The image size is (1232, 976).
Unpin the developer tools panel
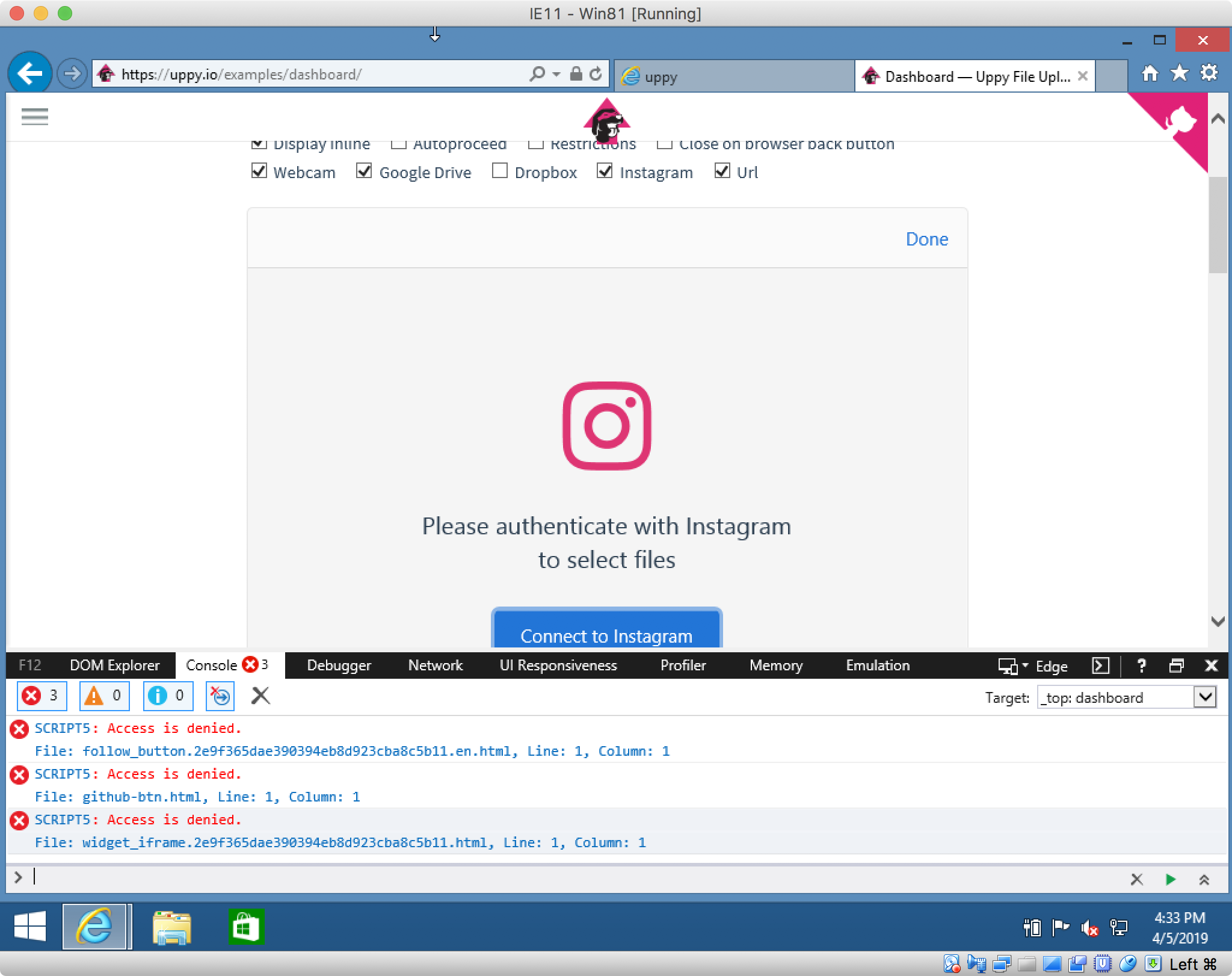pyautogui.click(x=1176, y=666)
